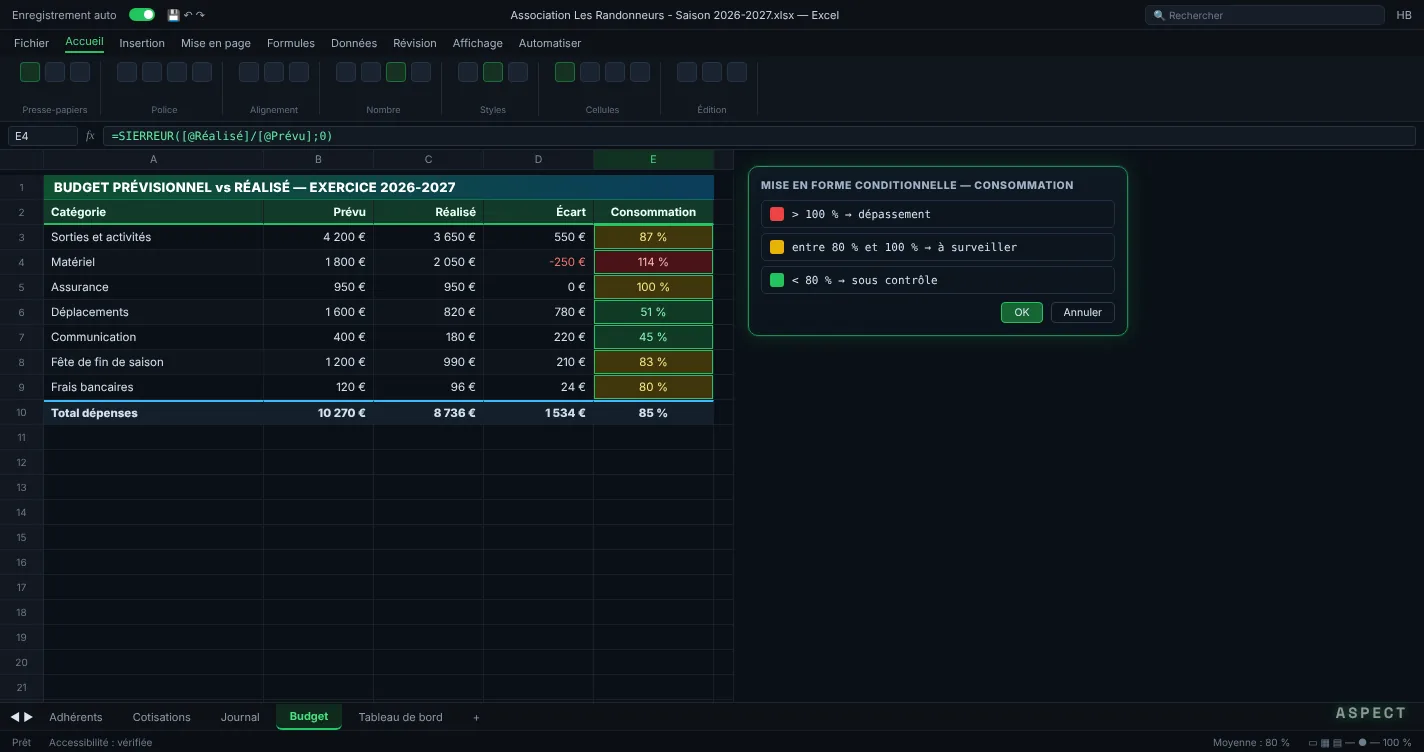Redo using the redo arrow icon
The image size is (1424, 752).
click(x=200, y=15)
